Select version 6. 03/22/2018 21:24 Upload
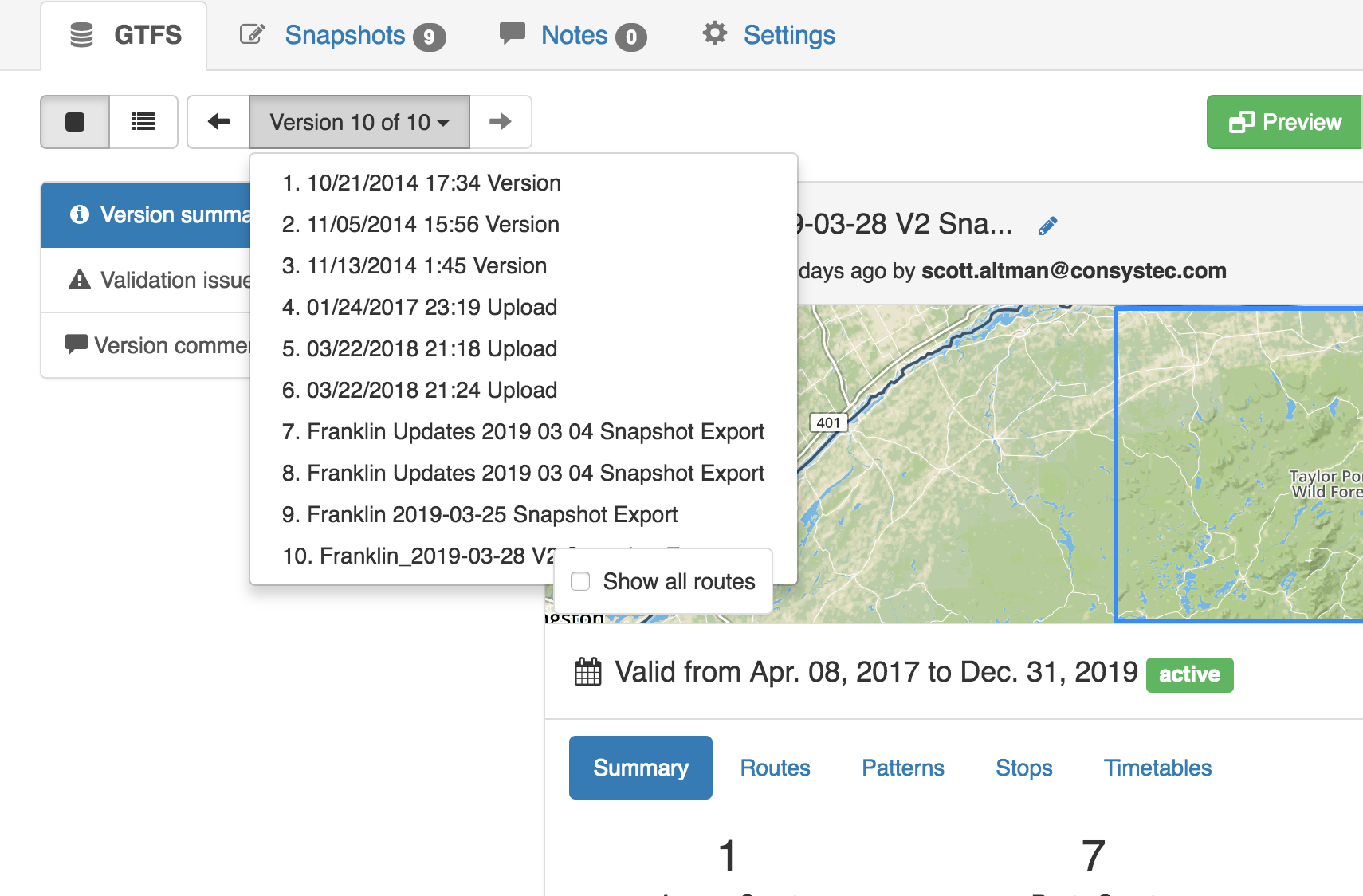 pos(523,391)
